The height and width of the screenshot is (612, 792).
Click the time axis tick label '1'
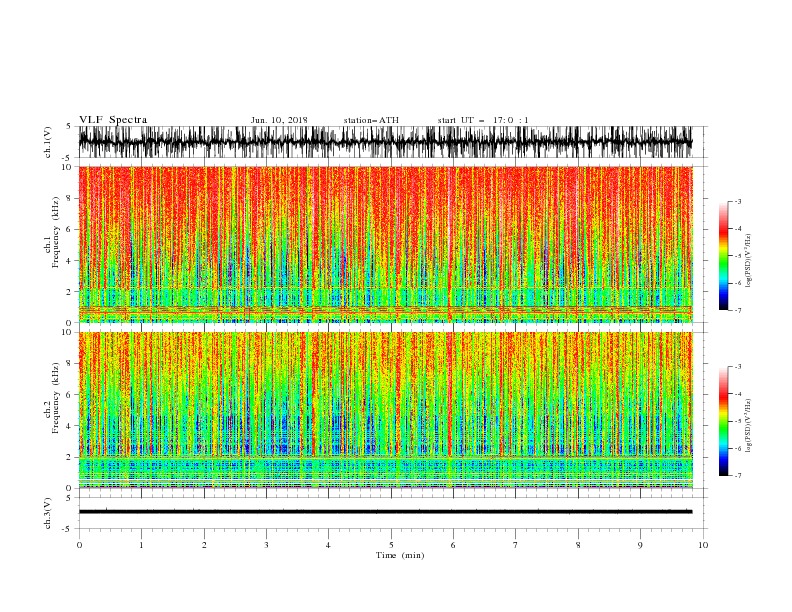pyautogui.click(x=142, y=545)
